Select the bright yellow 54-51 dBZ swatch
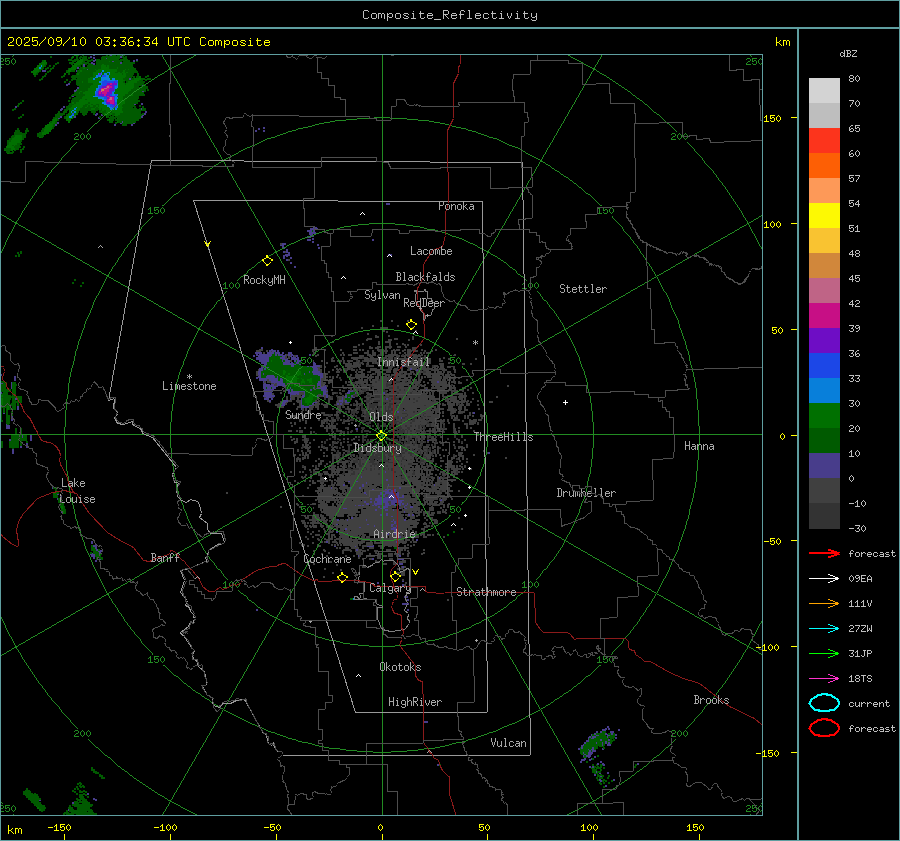The image size is (900, 841). pos(824,216)
